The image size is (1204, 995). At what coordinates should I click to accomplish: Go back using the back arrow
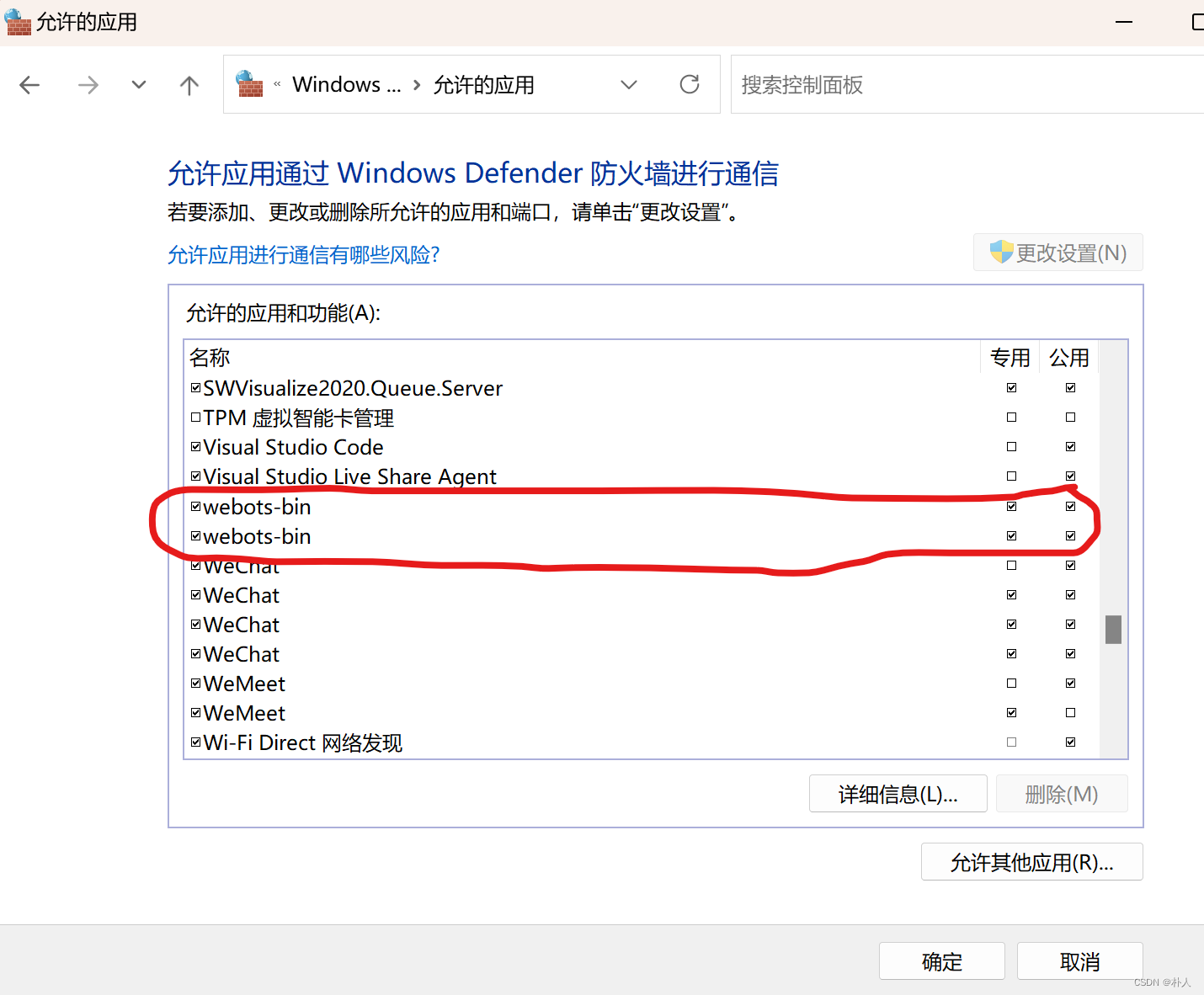(x=29, y=85)
